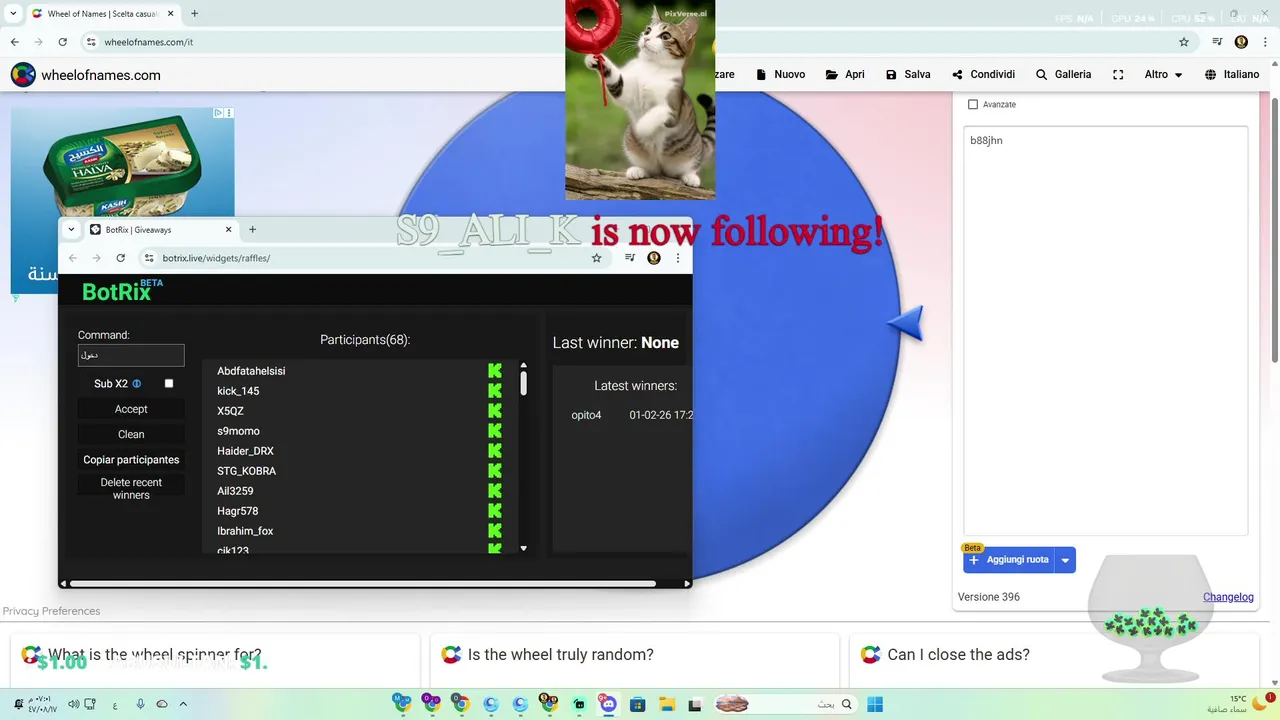Click the wheel entries text box
Image resolution: width=1280 pixels, height=720 pixels.
[1105, 330]
